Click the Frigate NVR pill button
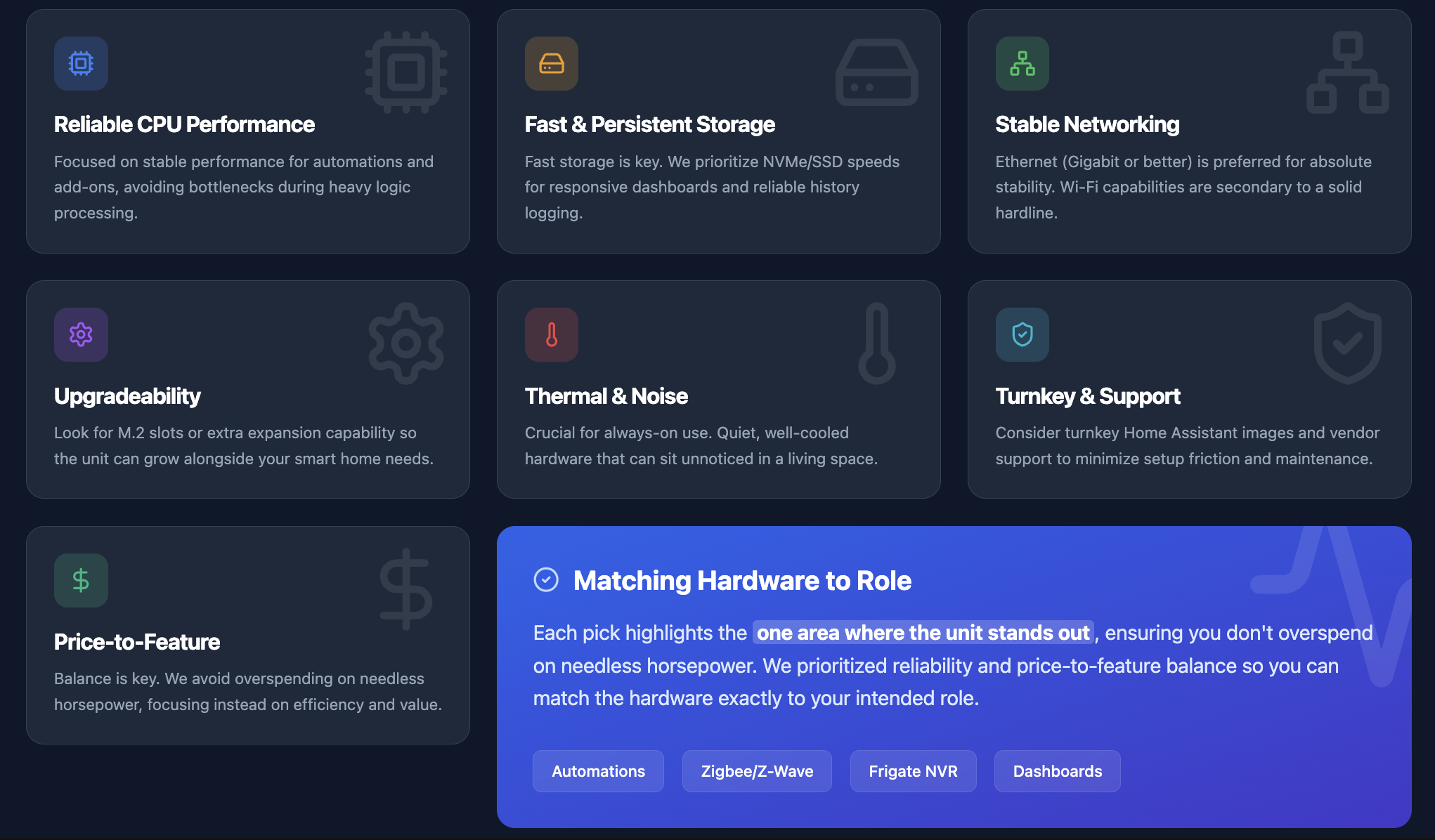This screenshot has width=1435, height=840. (x=913, y=770)
